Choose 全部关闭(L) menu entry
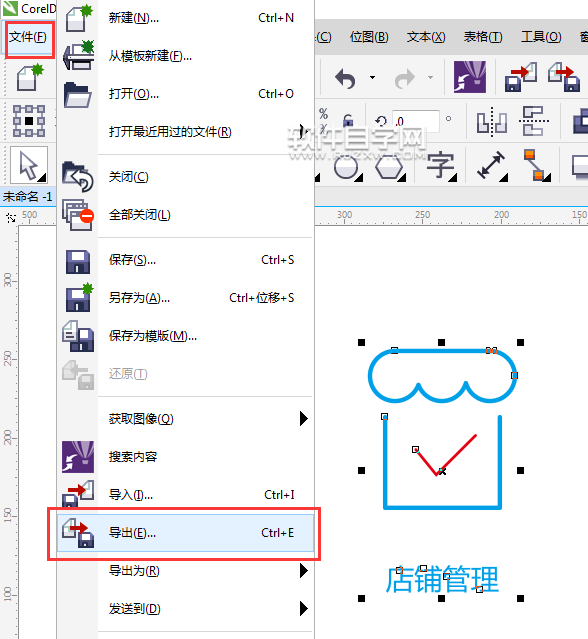Viewport: 588px width, 639px height. (x=185, y=215)
